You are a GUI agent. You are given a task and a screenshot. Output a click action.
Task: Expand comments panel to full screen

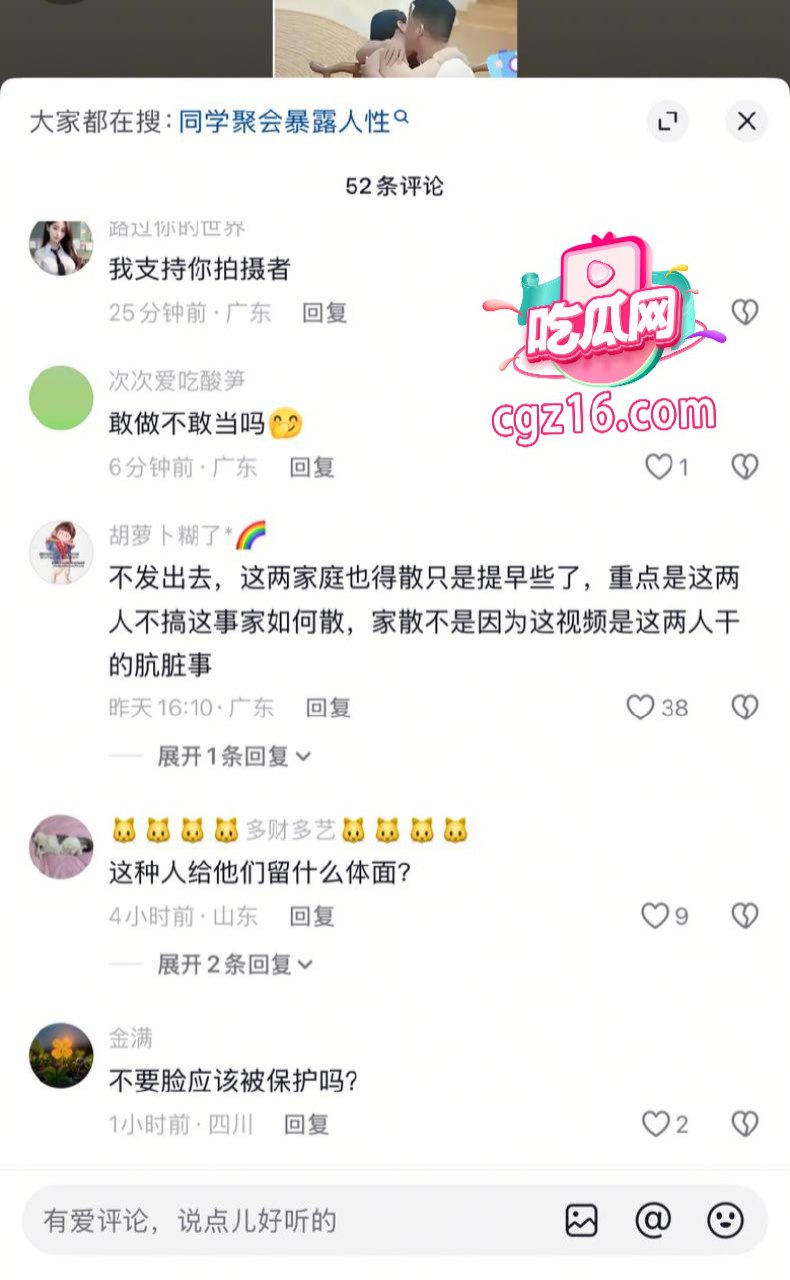[x=667, y=122]
